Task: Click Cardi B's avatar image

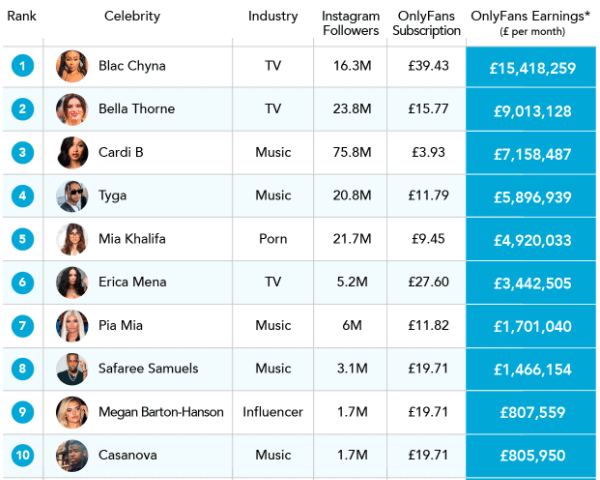Action: [72, 152]
